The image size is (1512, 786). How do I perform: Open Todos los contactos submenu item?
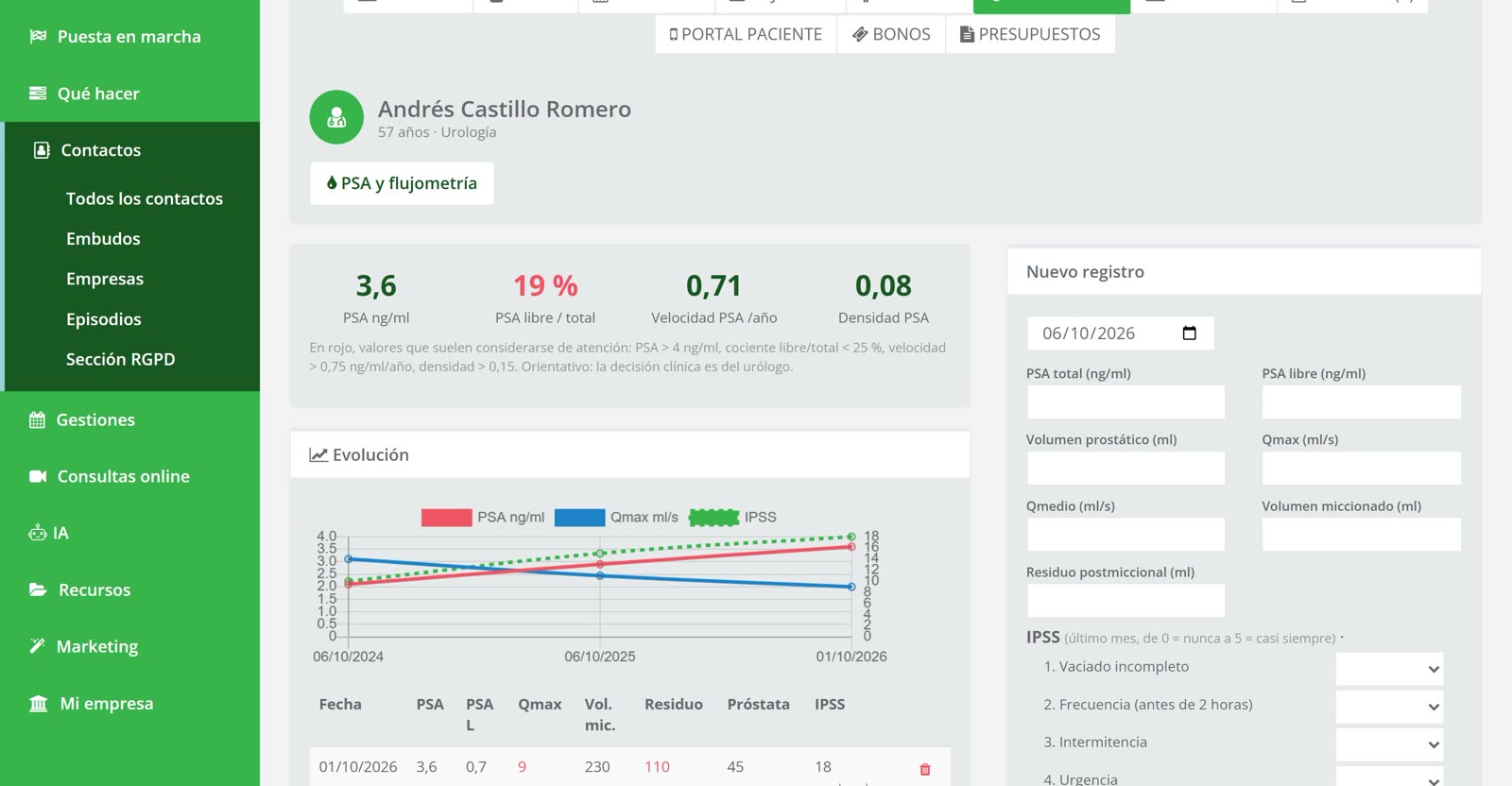point(145,198)
